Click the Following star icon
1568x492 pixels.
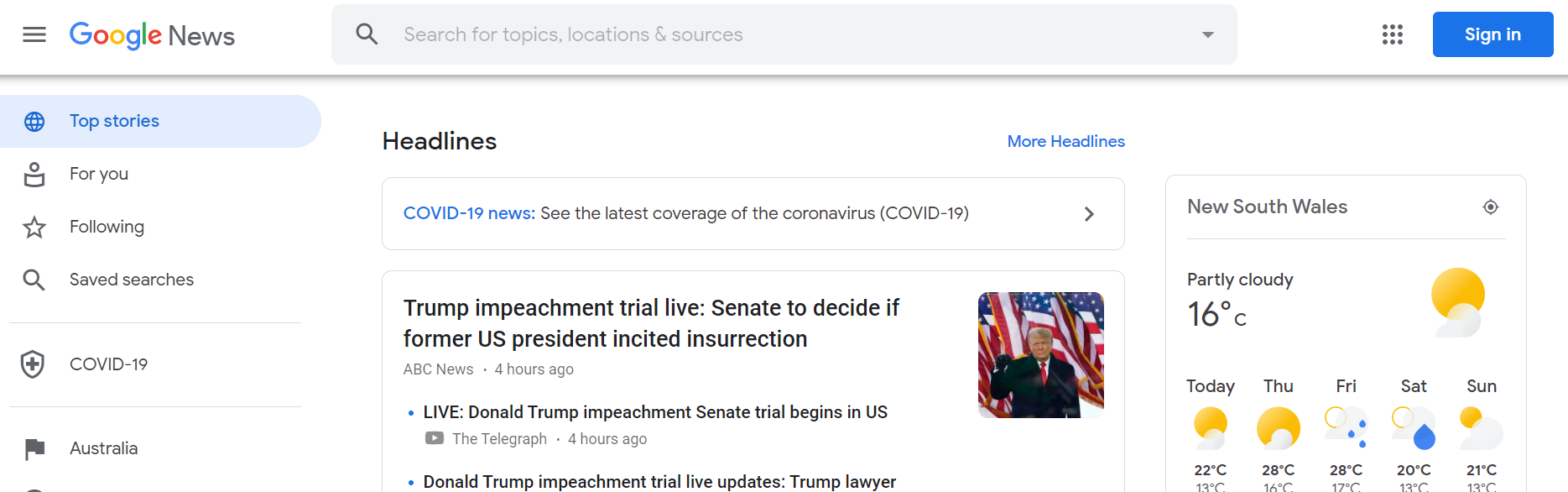click(x=34, y=227)
